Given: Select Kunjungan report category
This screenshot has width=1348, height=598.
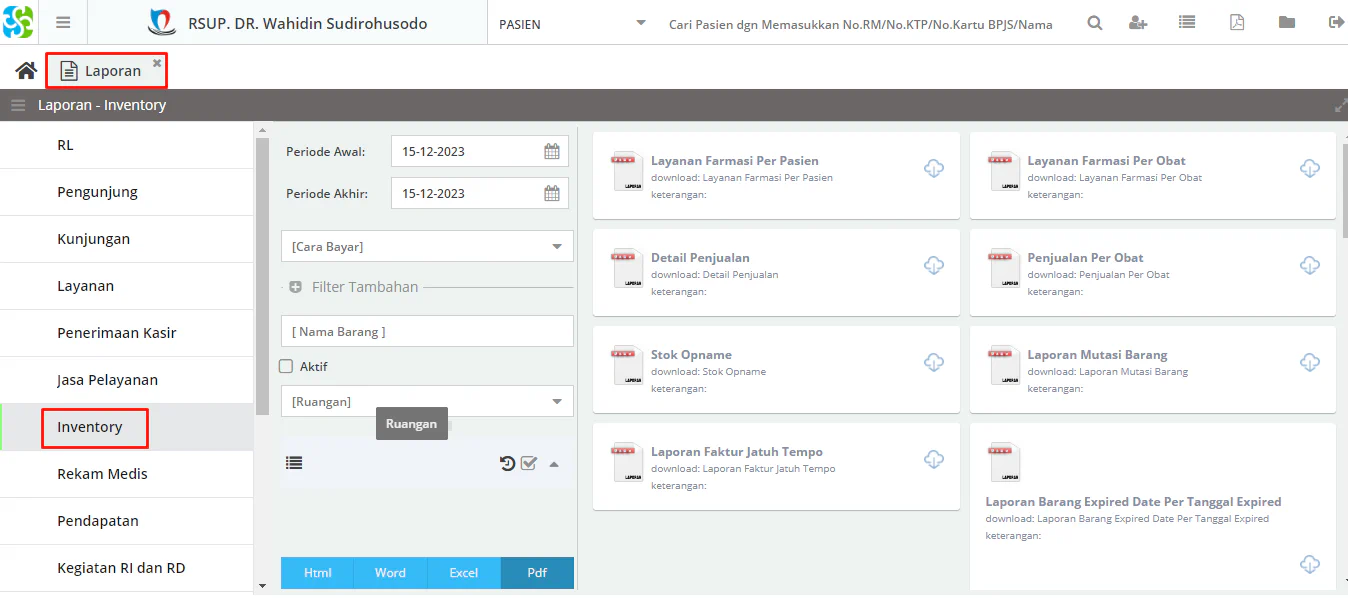Looking at the screenshot, I should pyautogui.click(x=126, y=239).
